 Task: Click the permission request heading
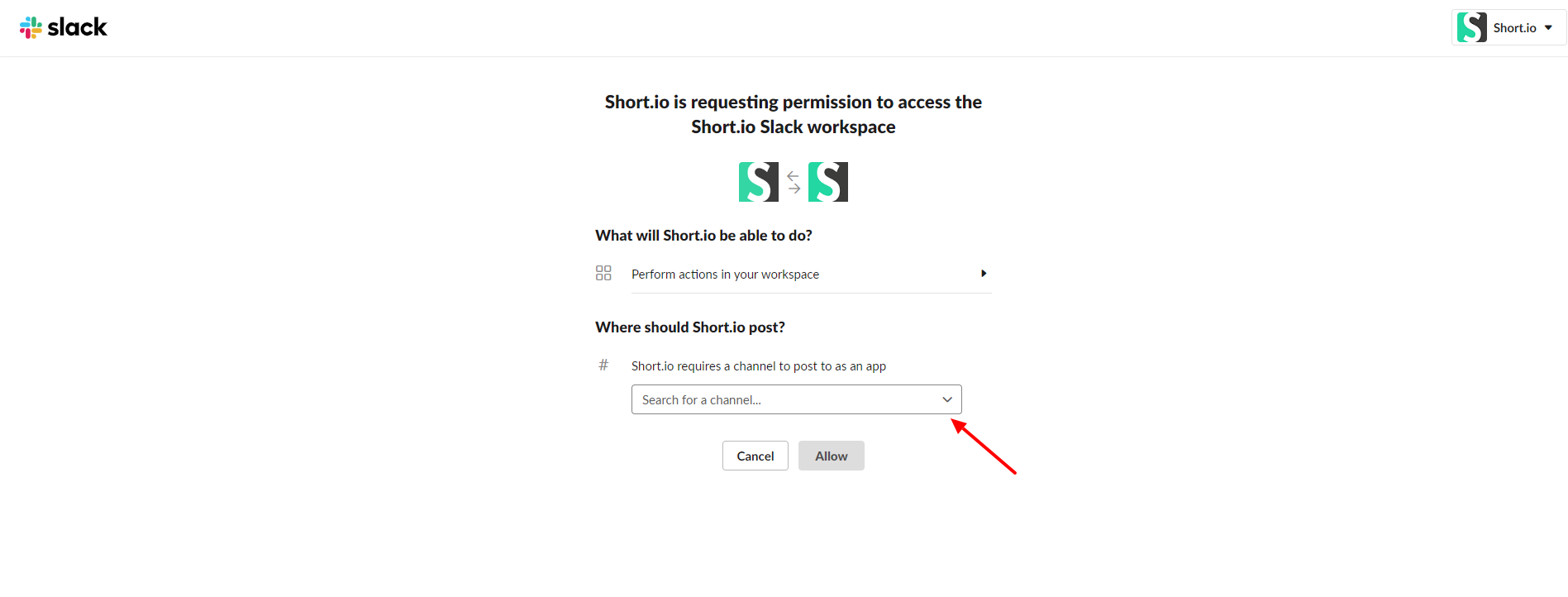(x=793, y=114)
